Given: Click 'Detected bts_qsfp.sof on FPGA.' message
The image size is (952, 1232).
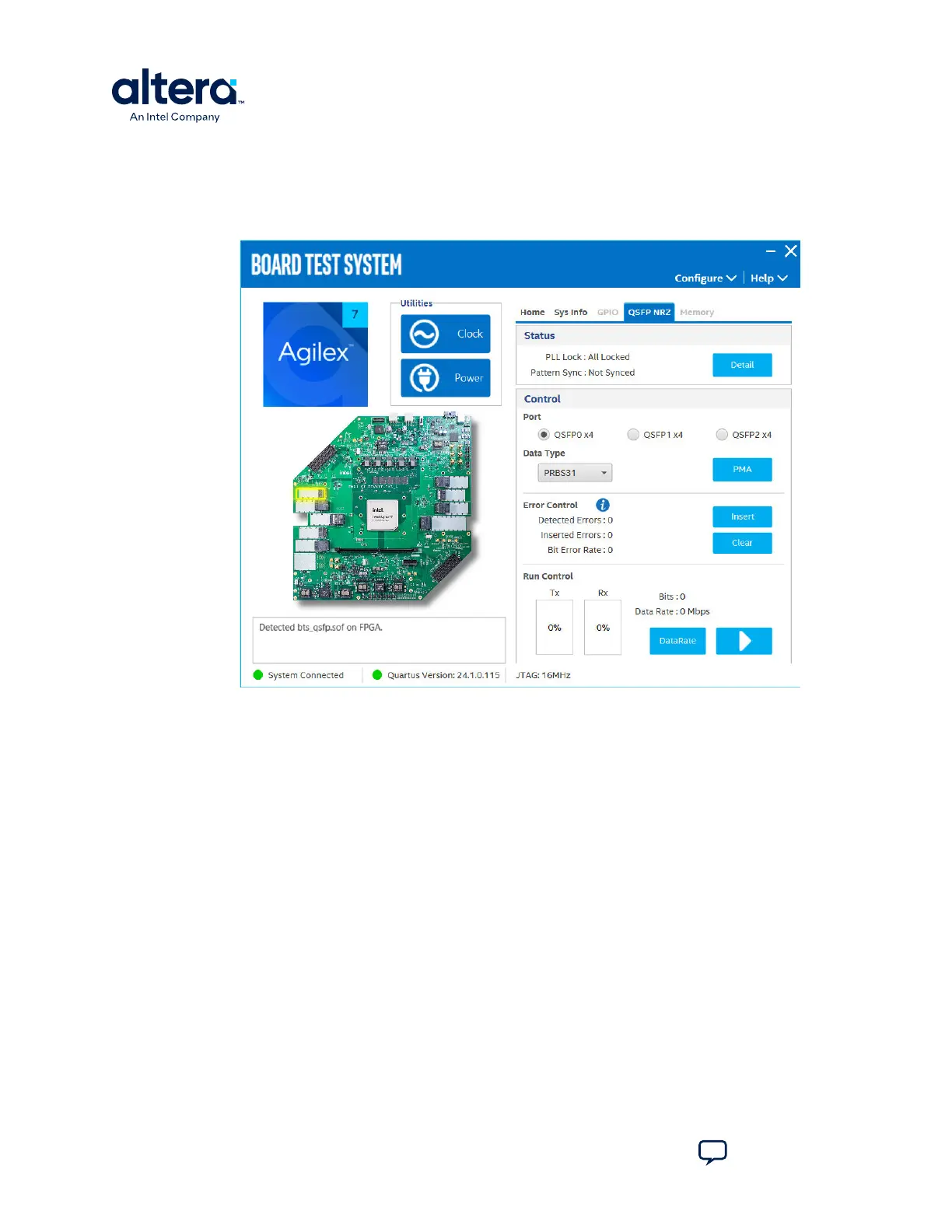Looking at the screenshot, I should (320, 628).
